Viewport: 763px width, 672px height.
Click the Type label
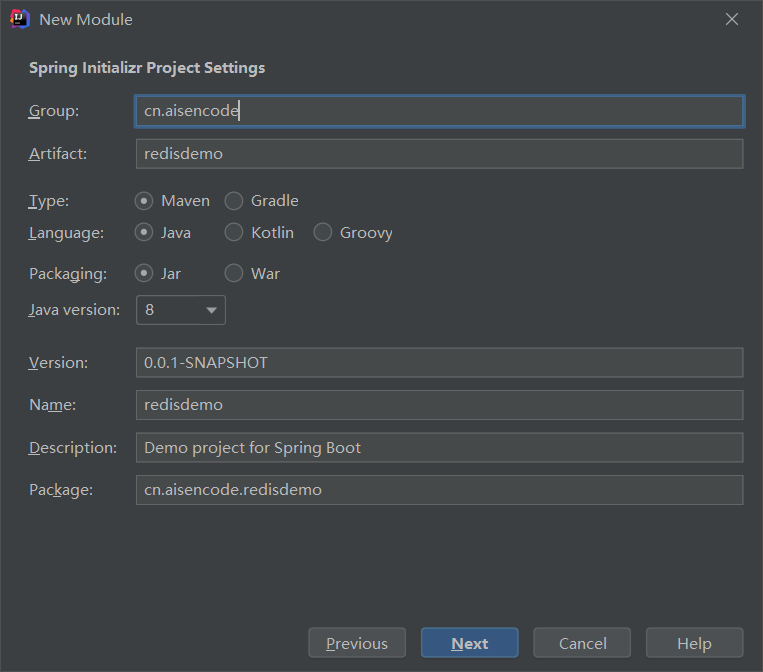[49, 201]
